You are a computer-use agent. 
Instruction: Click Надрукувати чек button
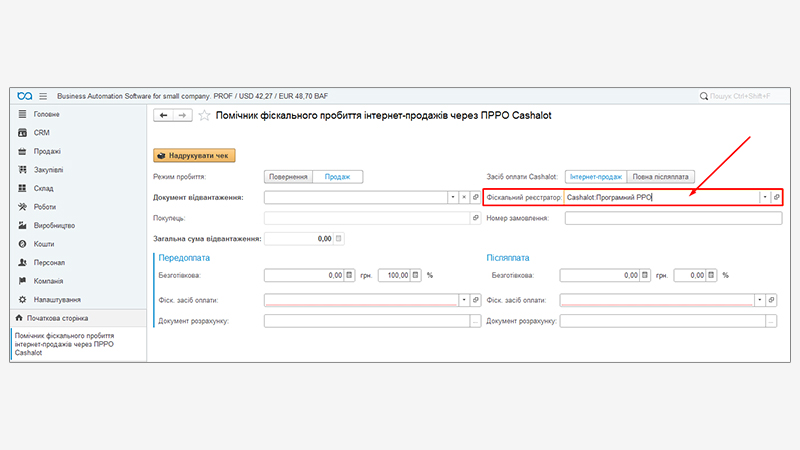pos(194,156)
